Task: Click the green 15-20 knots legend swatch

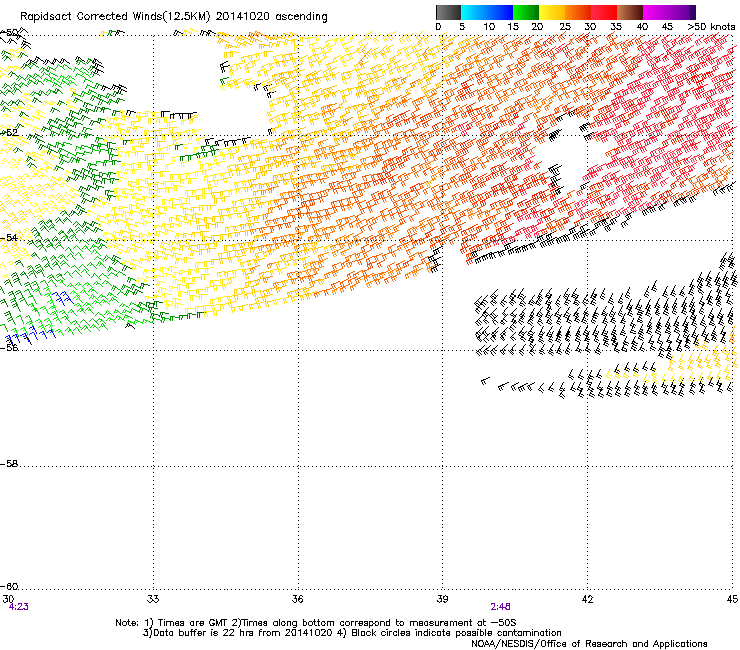Action: coord(526,12)
